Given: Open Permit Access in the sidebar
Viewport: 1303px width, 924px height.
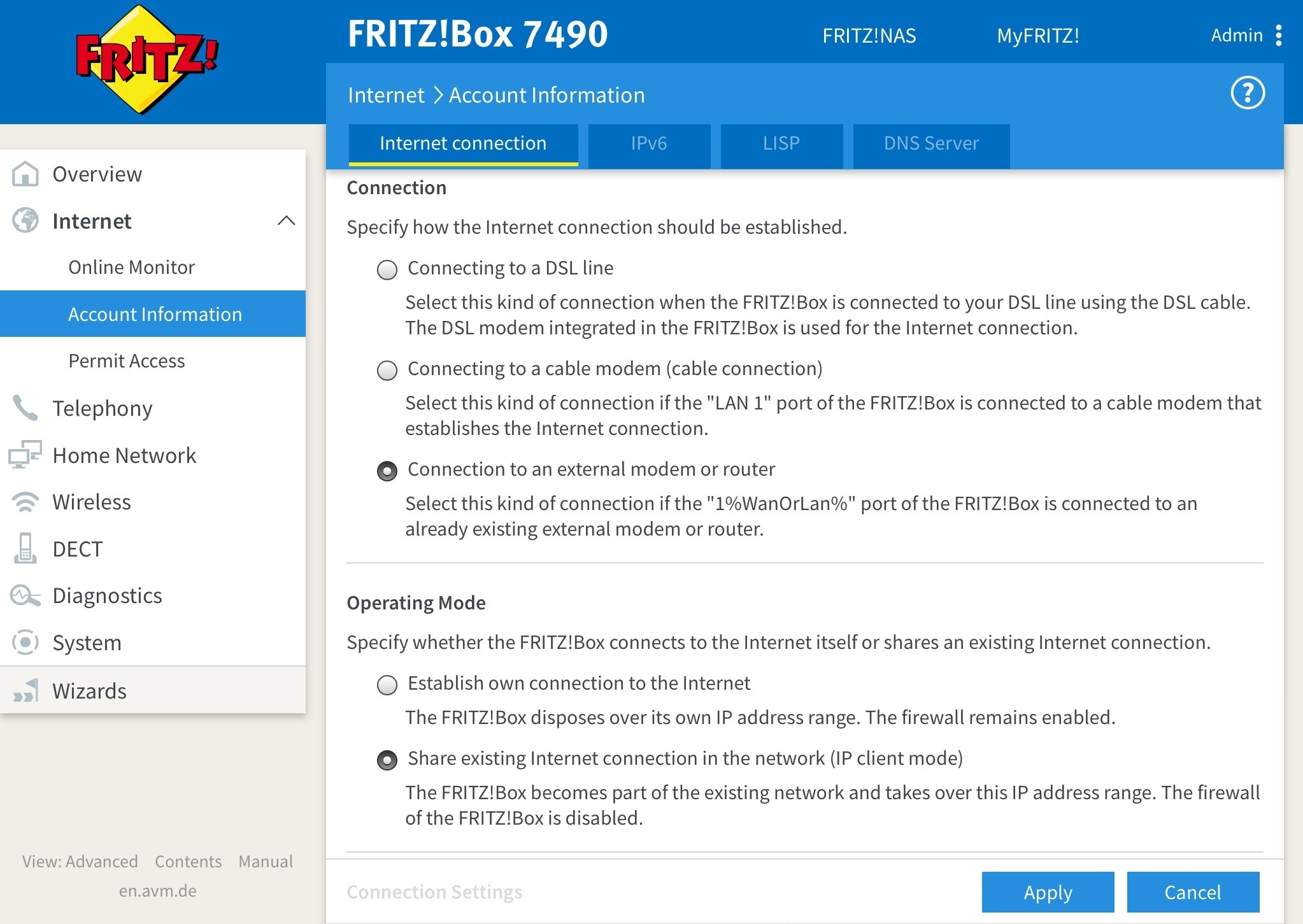Looking at the screenshot, I should (x=127, y=361).
